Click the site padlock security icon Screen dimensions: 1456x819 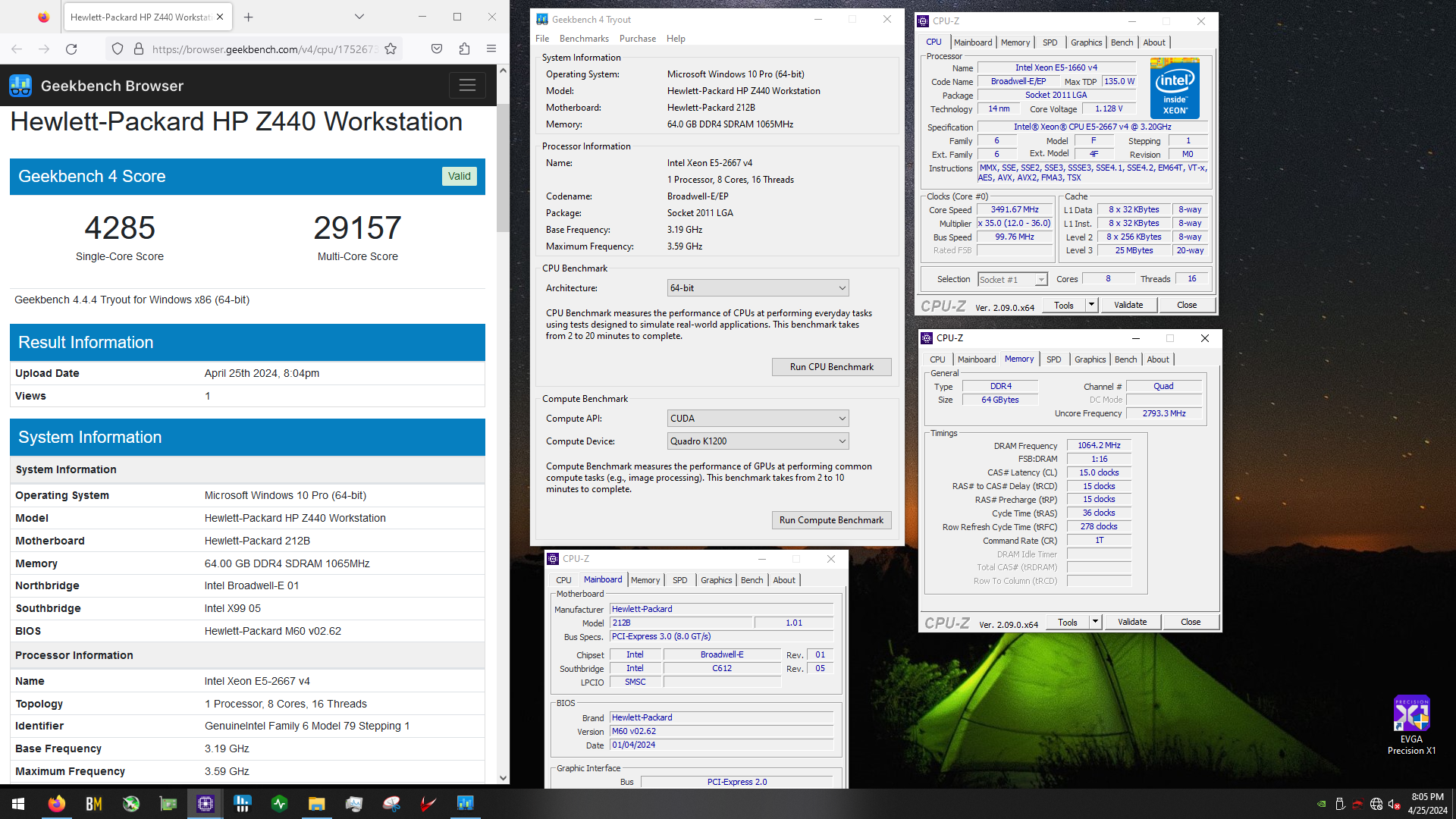[x=139, y=49]
